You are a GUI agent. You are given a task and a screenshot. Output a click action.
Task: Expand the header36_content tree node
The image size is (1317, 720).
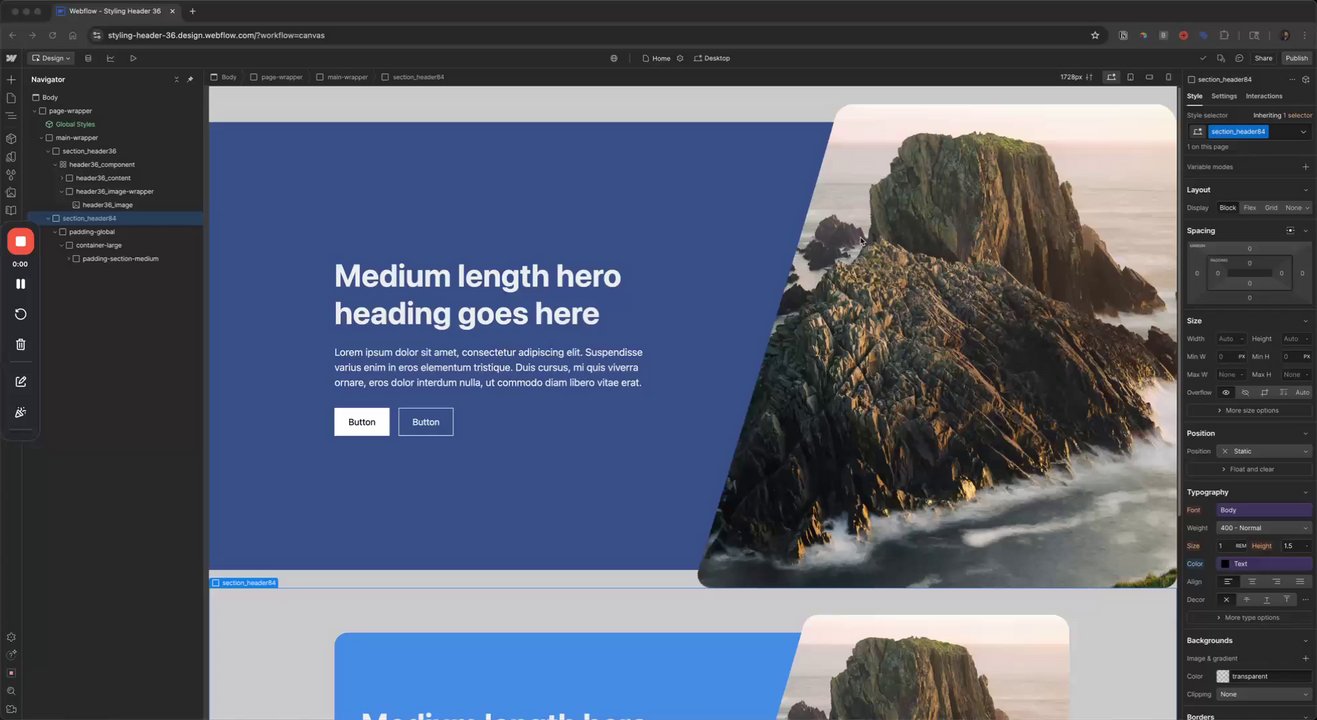(x=62, y=178)
